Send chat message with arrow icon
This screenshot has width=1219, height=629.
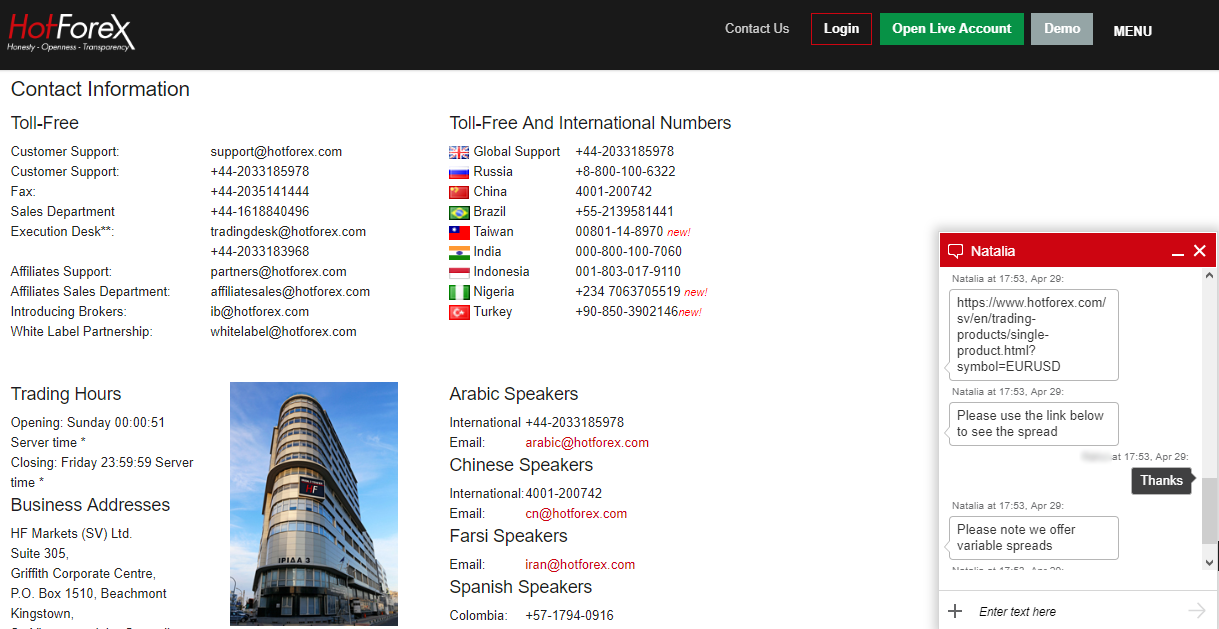click(x=1196, y=611)
